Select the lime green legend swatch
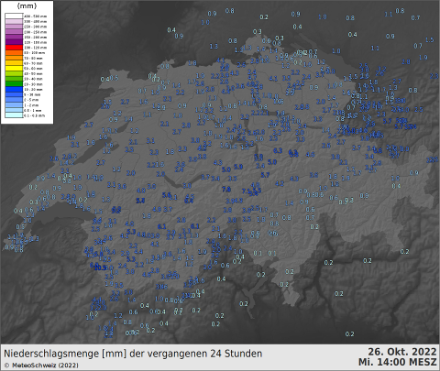The width and height of the screenshot is (440, 371). click(14, 73)
